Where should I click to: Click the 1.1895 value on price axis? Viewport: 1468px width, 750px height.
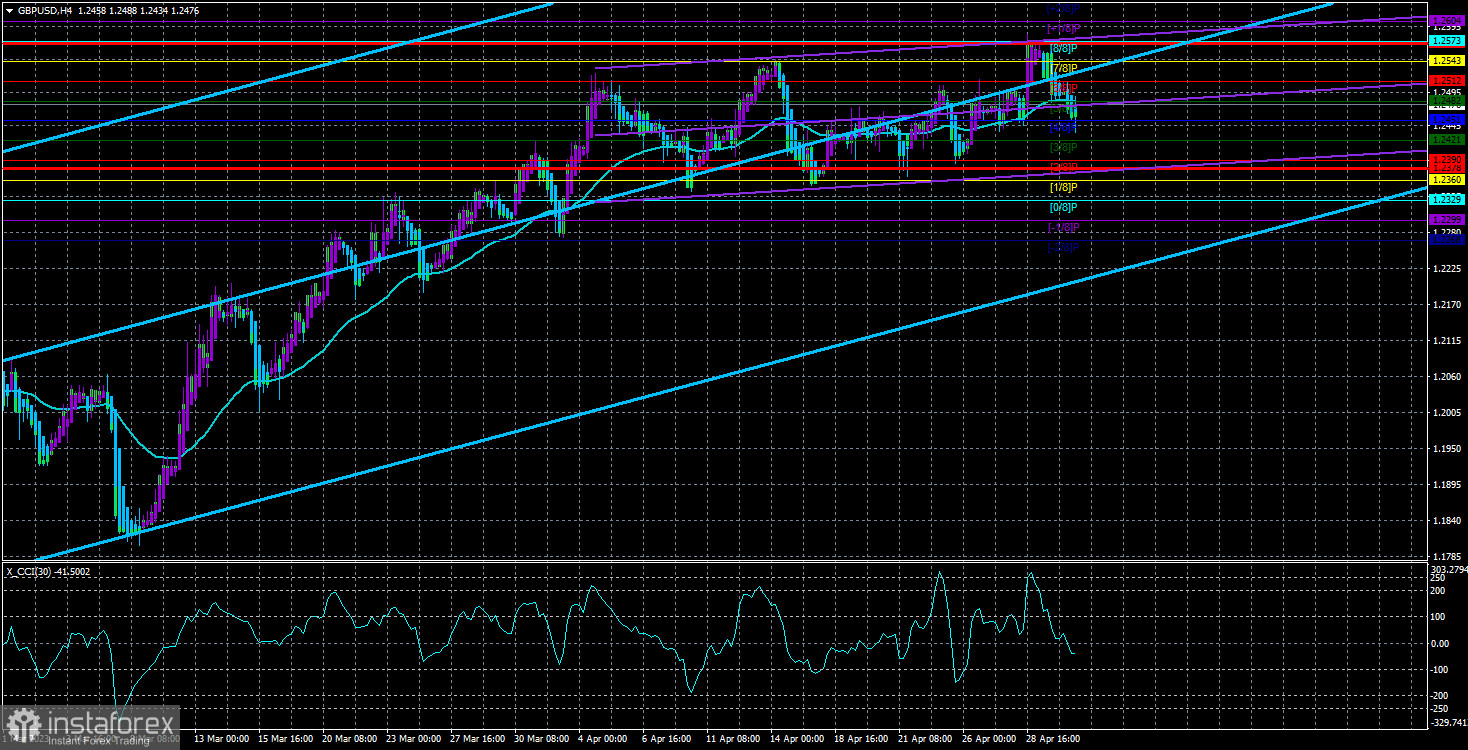click(x=1445, y=486)
